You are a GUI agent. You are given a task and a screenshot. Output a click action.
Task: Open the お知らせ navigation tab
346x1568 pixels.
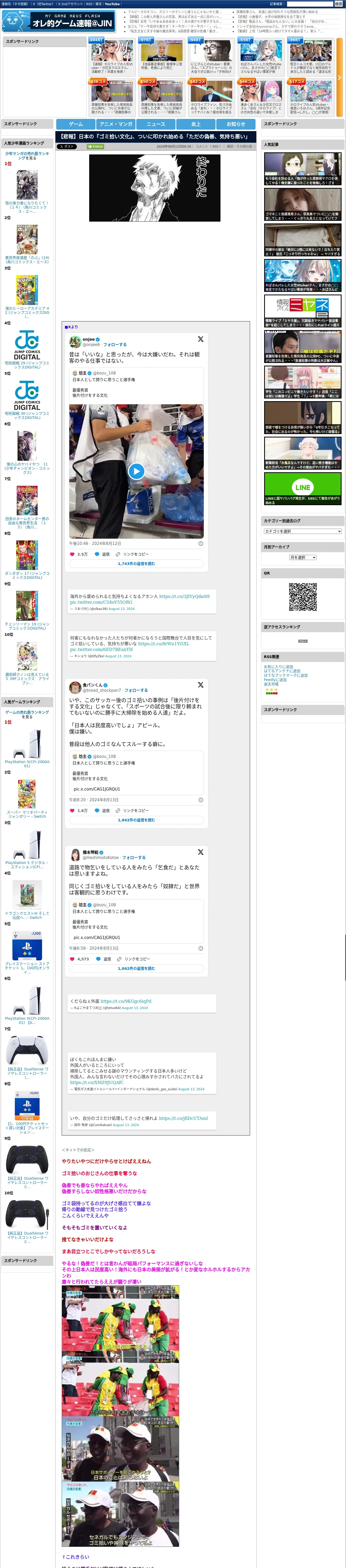(236, 124)
